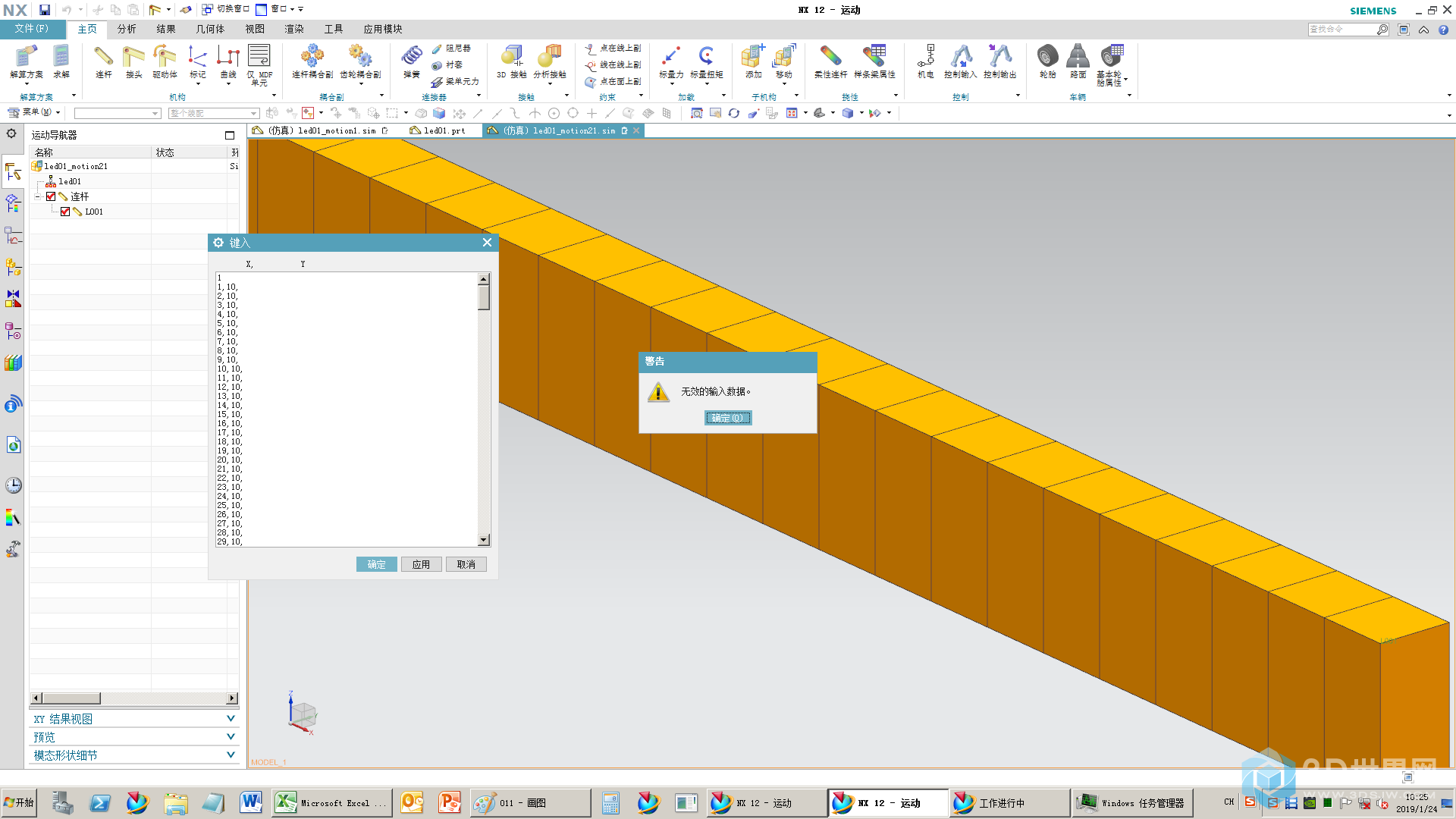The width and height of the screenshot is (1456, 819).
Task: Click 应用 in the 键入 dialog
Action: (x=422, y=564)
